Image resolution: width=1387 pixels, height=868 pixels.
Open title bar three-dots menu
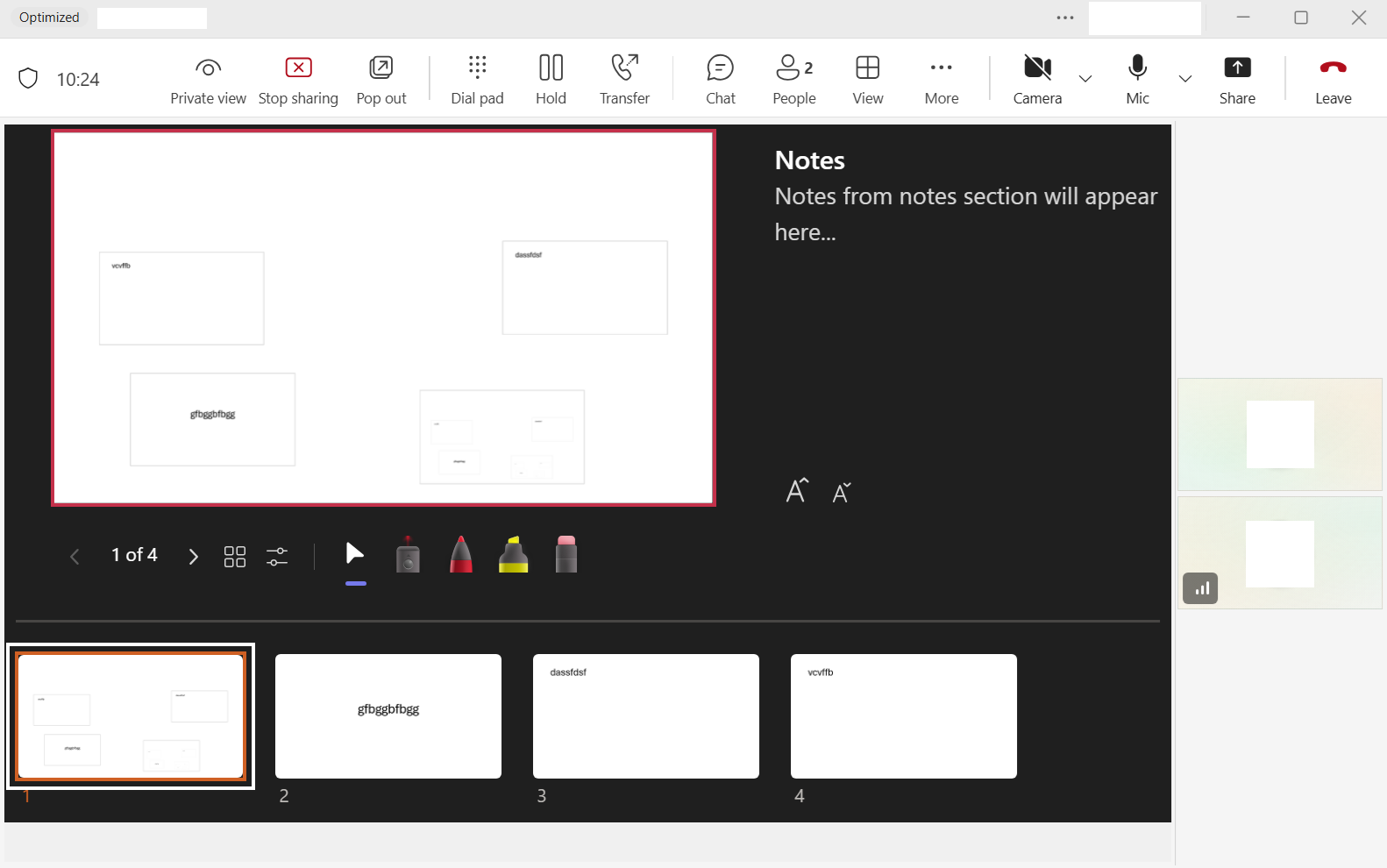click(x=1065, y=18)
